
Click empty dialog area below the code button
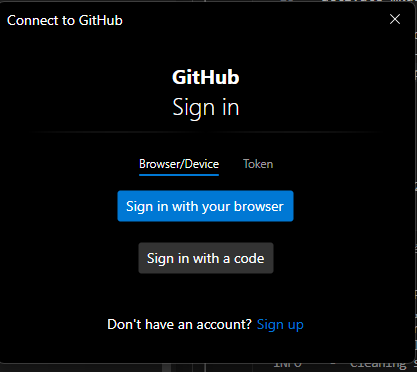[x=206, y=295]
